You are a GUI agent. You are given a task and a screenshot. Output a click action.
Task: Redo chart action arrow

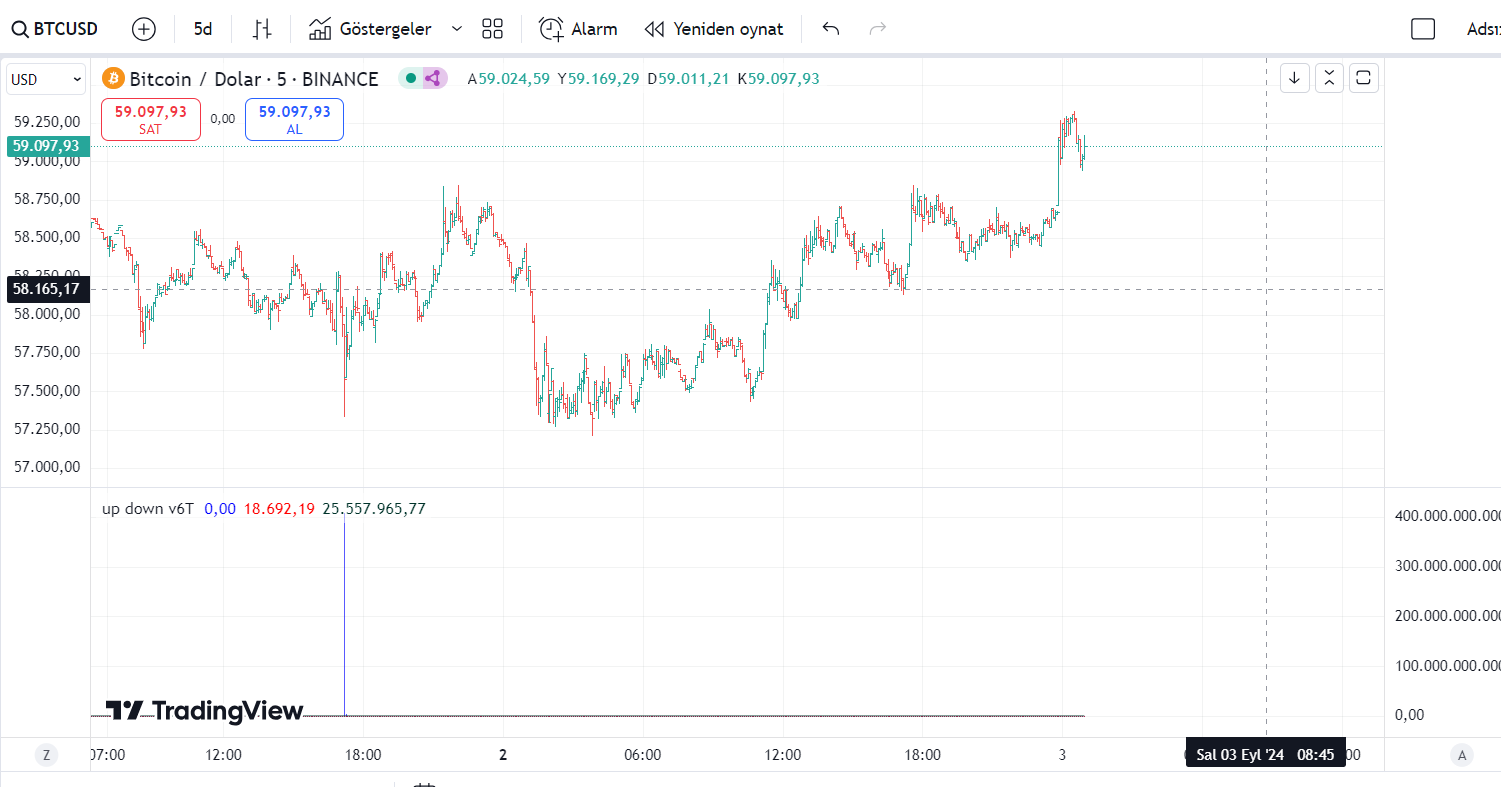(878, 29)
